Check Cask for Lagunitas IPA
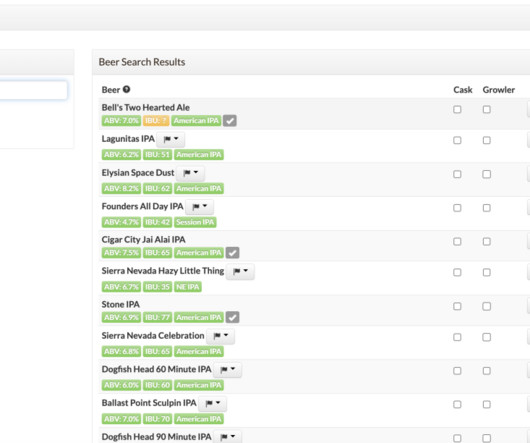 pyautogui.click(x=457, y=140)
